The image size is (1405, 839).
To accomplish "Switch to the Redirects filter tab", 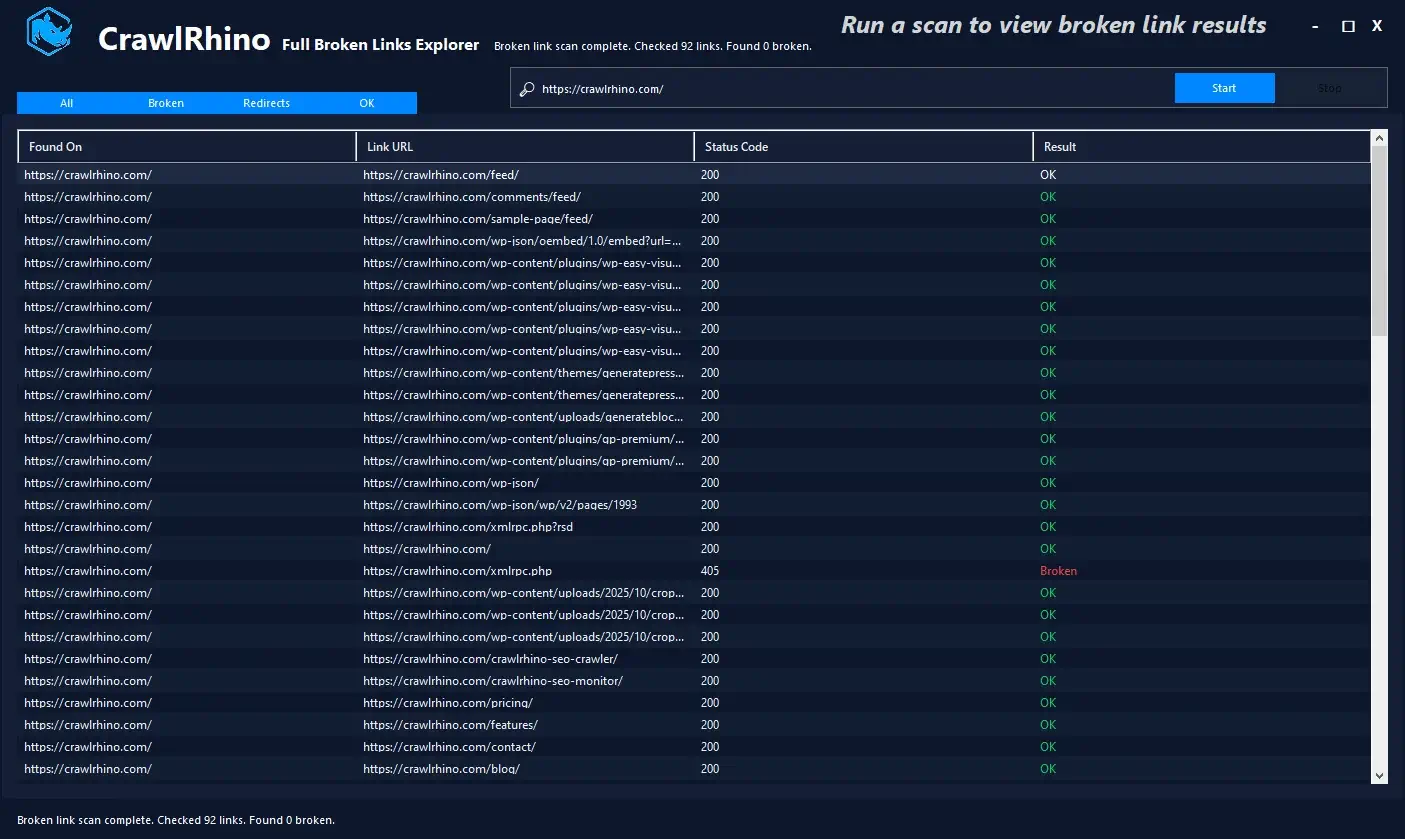I will click(266, 103).
